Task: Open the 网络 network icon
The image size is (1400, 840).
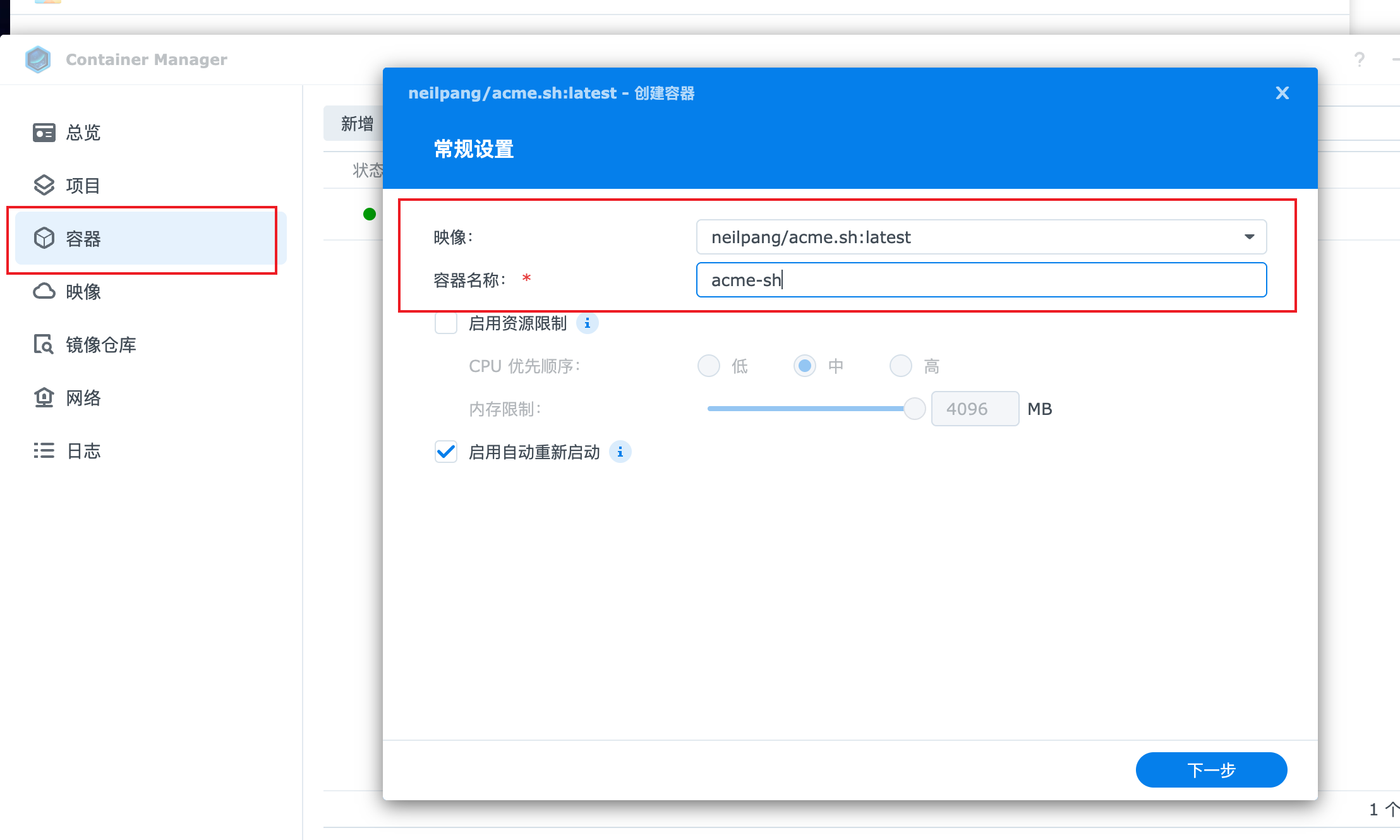Action: click(x=44, y=398)
